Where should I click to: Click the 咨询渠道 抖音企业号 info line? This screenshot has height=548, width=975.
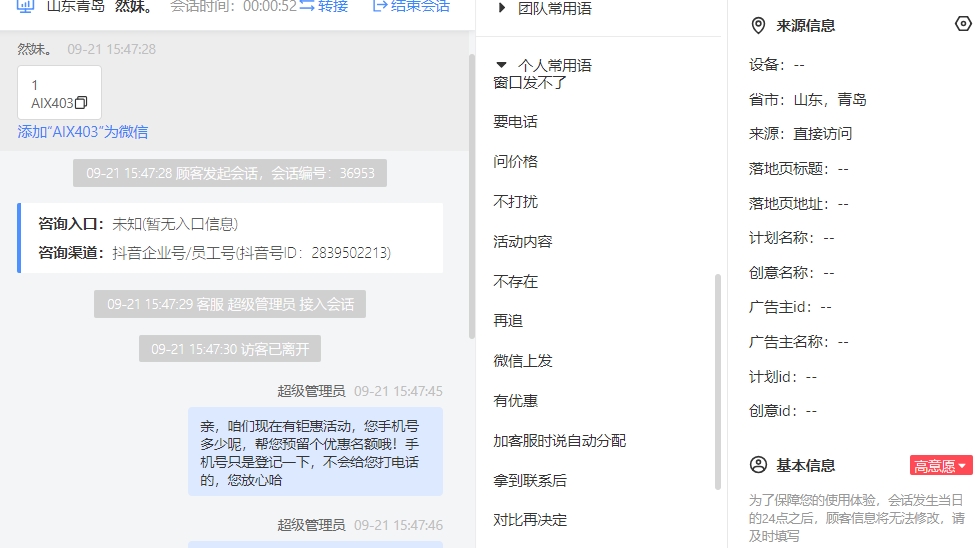215,253
